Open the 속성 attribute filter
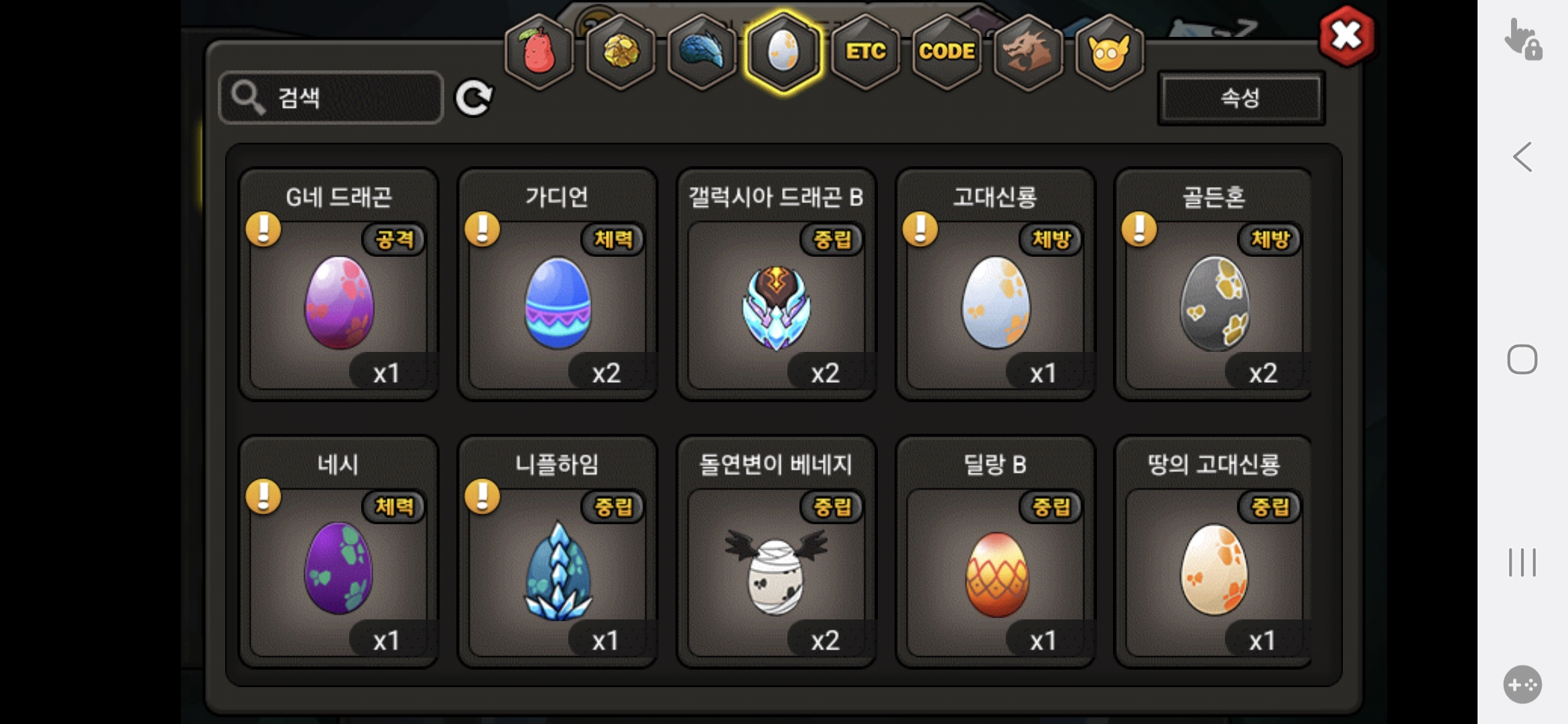 click(x=1241, y=98)
